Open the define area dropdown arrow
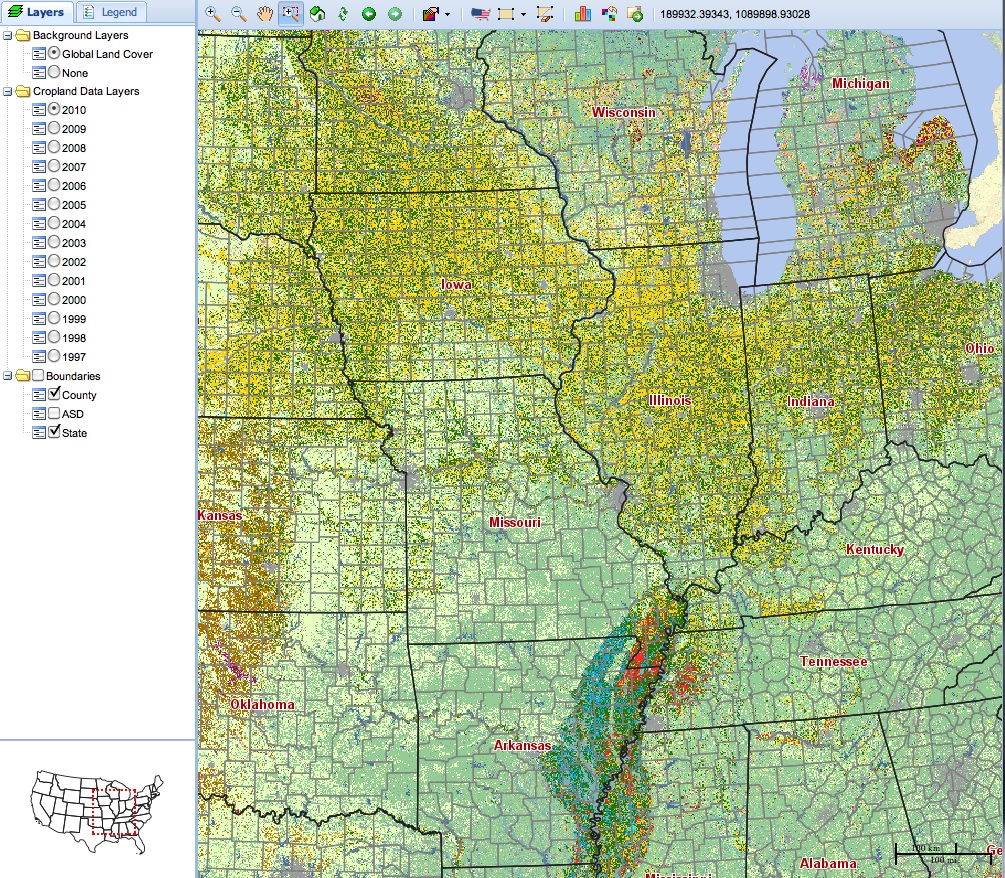The width and height of the screenshot is (1005, 878). coord(523,14)
